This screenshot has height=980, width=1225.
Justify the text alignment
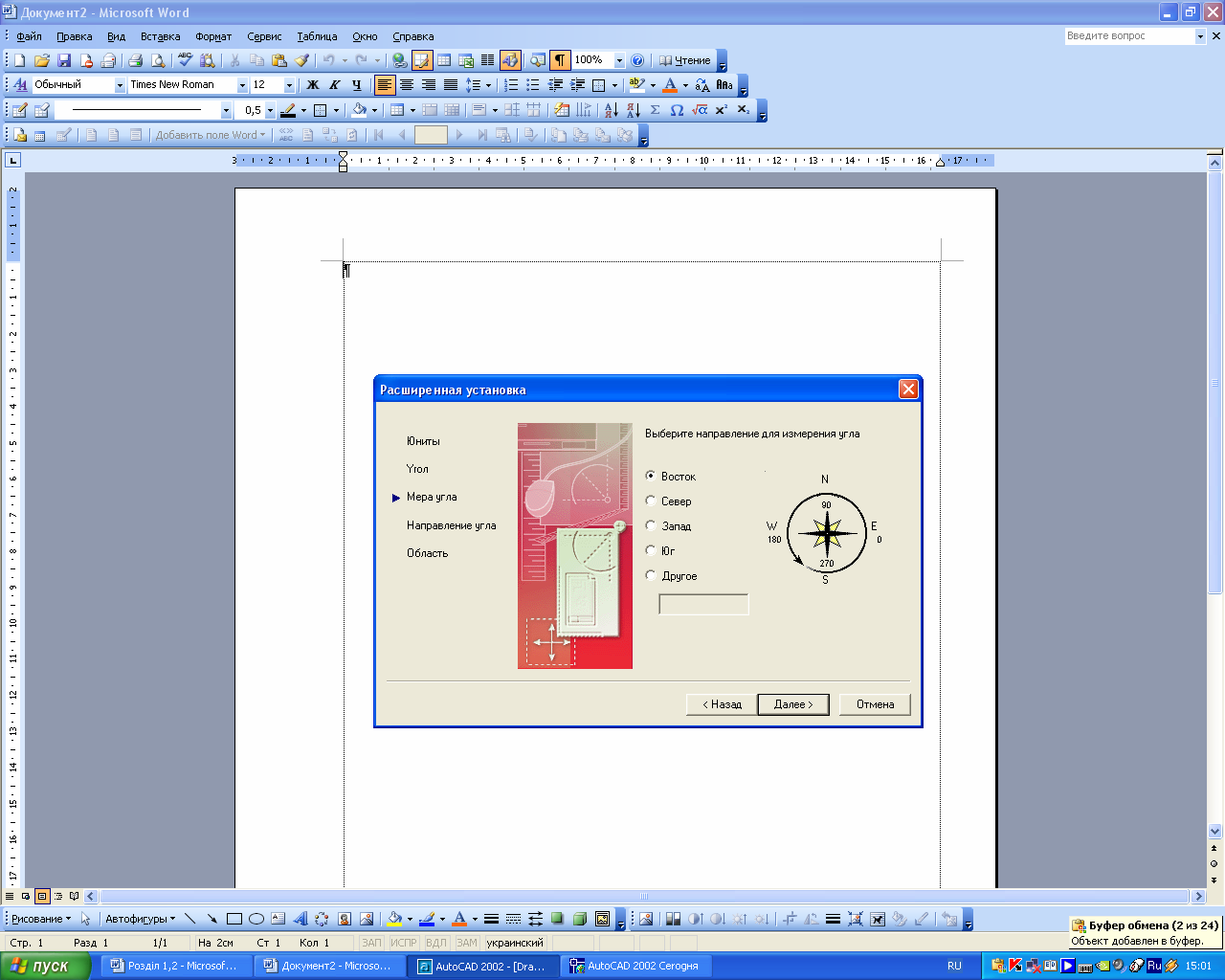click(451, 85)
